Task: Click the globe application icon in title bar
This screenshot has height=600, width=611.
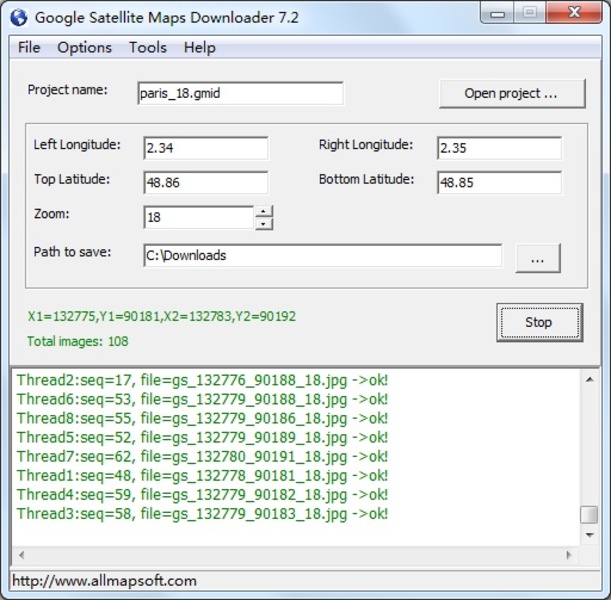Action: 19,18
